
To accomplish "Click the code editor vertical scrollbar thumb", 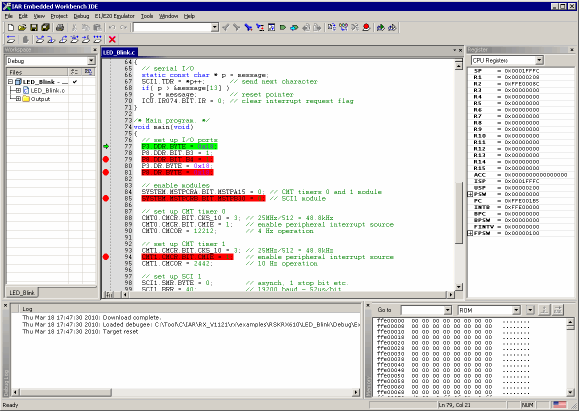I will pyautogui.click(x=459, y=212).
